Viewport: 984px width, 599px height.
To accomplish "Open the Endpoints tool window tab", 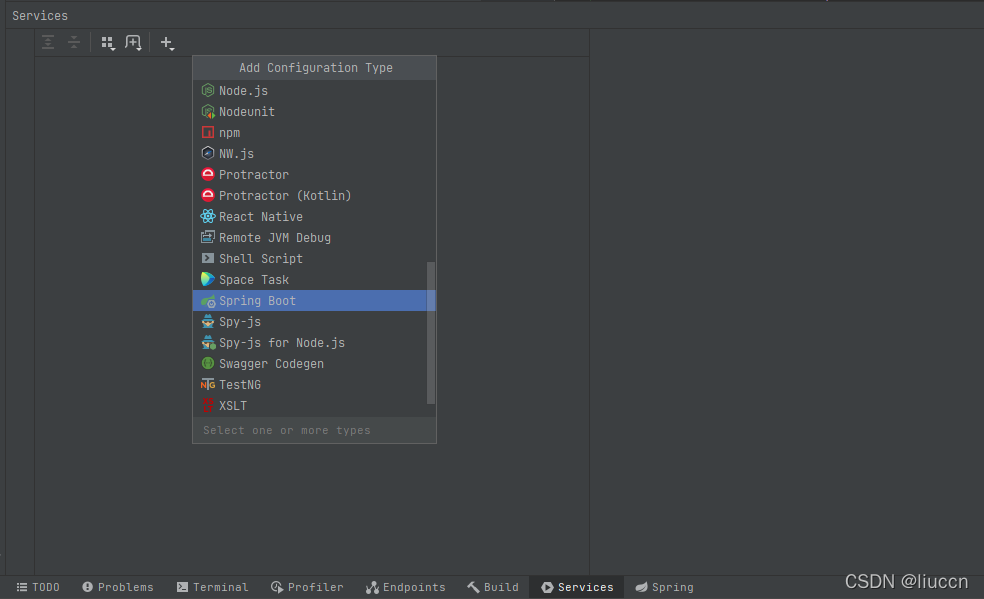I will point(406,587).
